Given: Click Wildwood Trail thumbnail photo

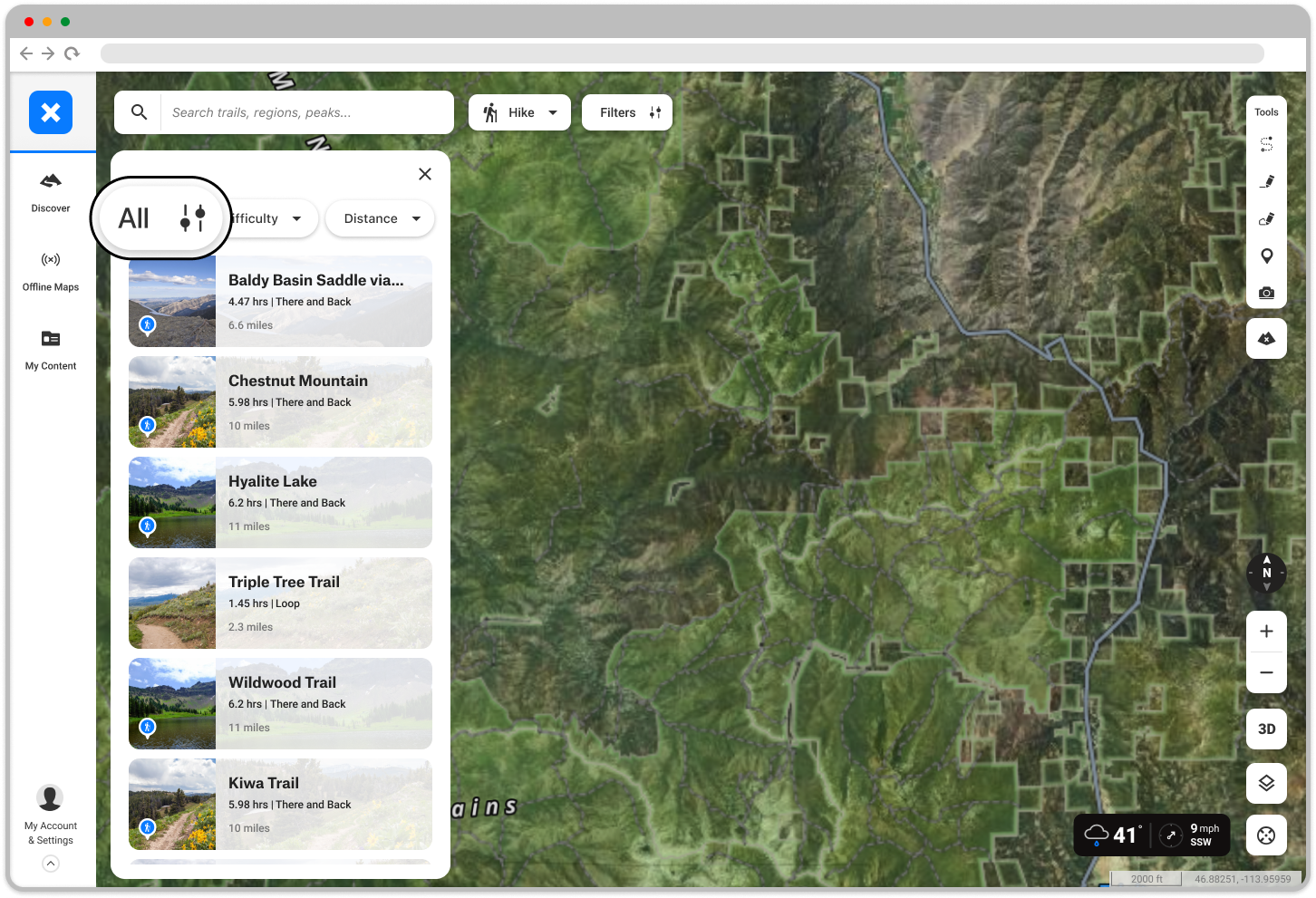Looking at the screenshot, I should coord(172,704).
